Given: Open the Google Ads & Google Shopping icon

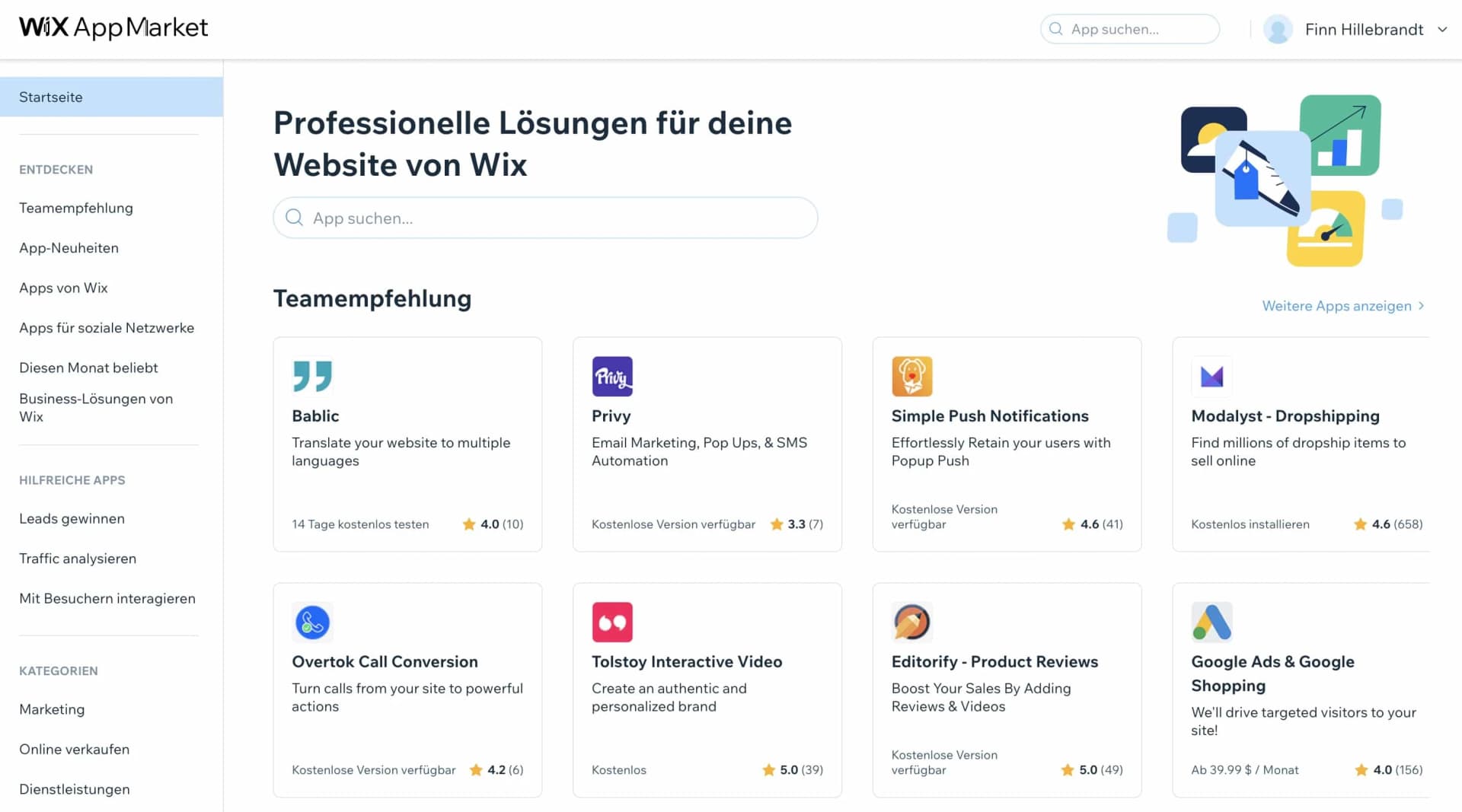Looking at the screenshot, I should tap(1211, 621).
